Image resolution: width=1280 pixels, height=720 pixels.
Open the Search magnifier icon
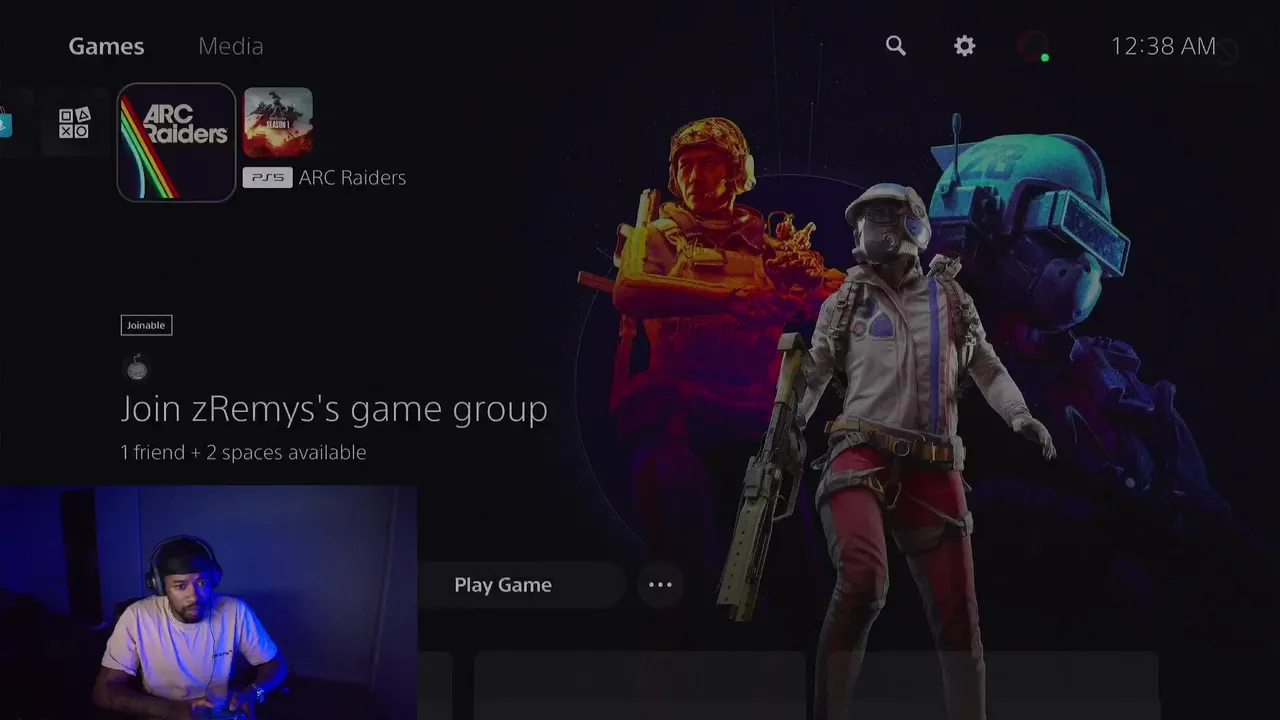896,46
